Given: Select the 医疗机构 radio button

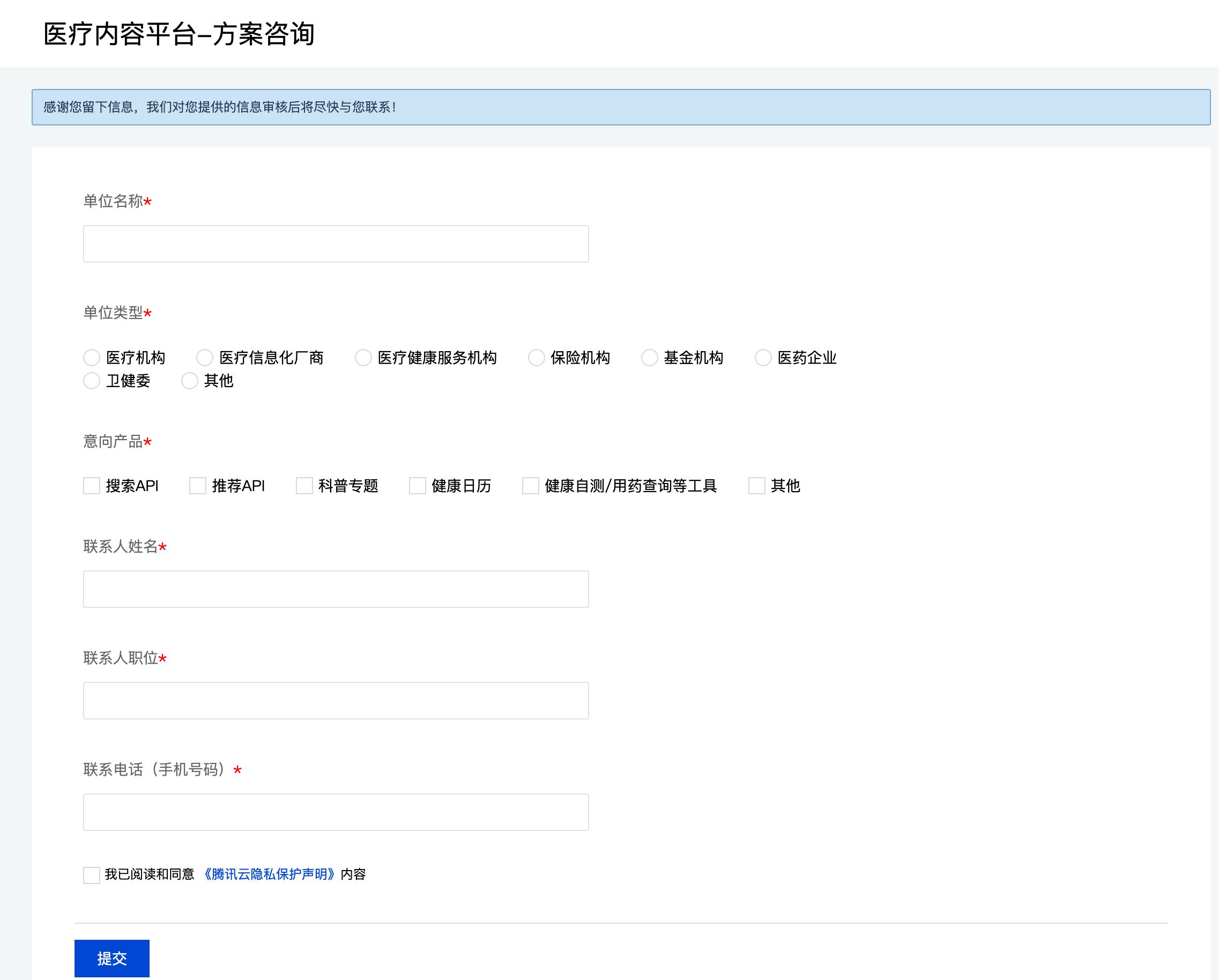Looking at the screenshot, I should (92, 358).
